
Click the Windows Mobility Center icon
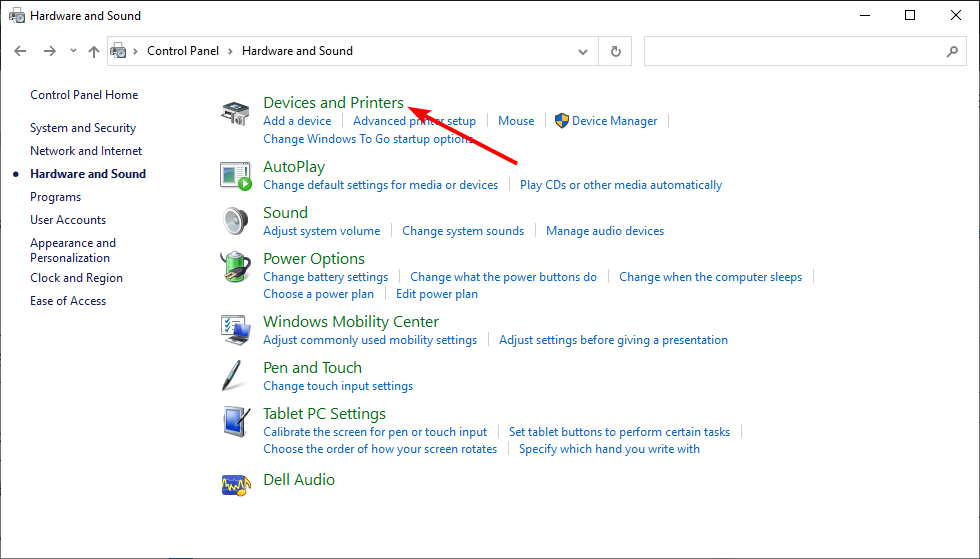point(235,330)
